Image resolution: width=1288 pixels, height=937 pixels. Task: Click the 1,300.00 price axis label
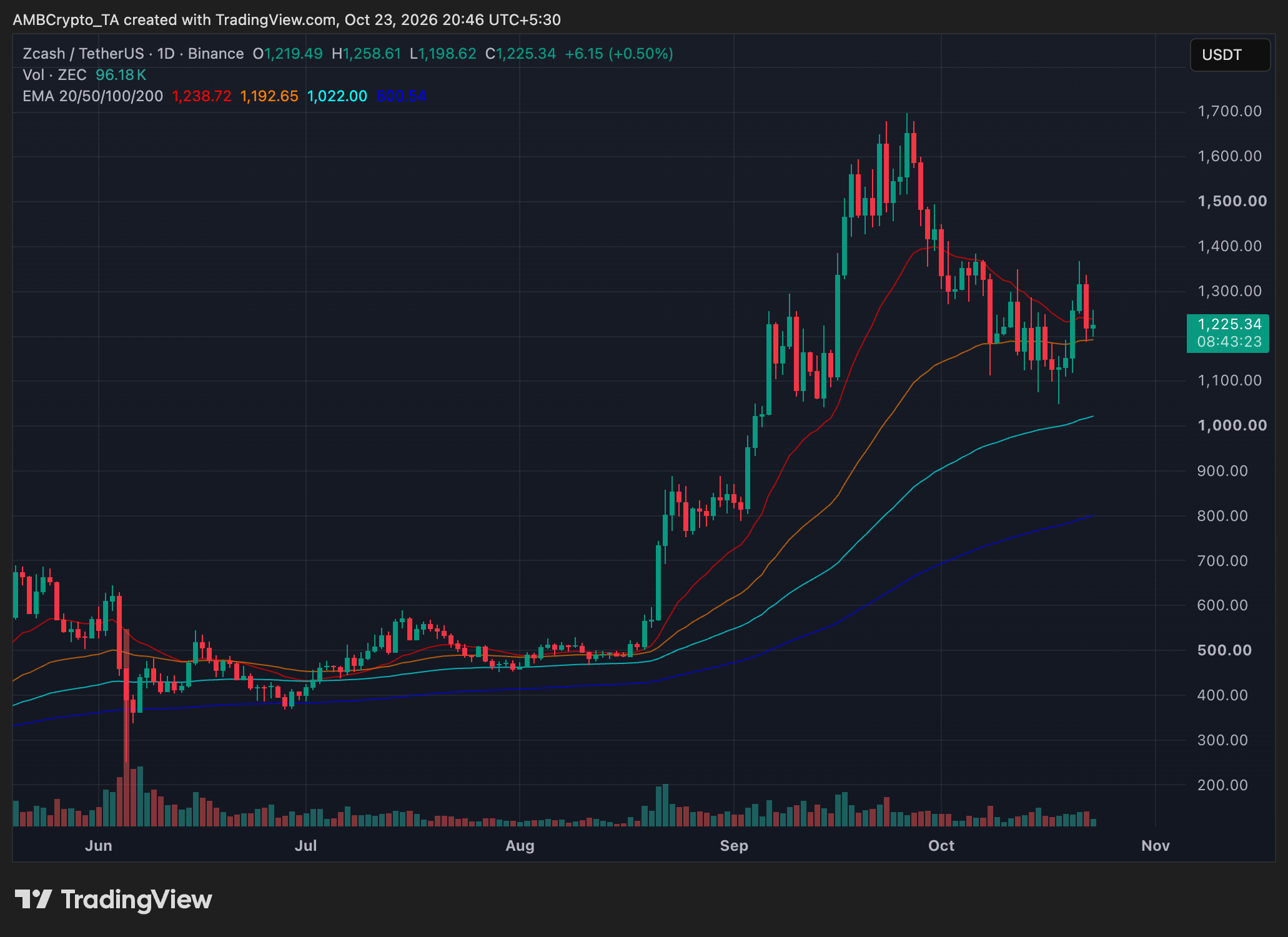pos(1229,291)
